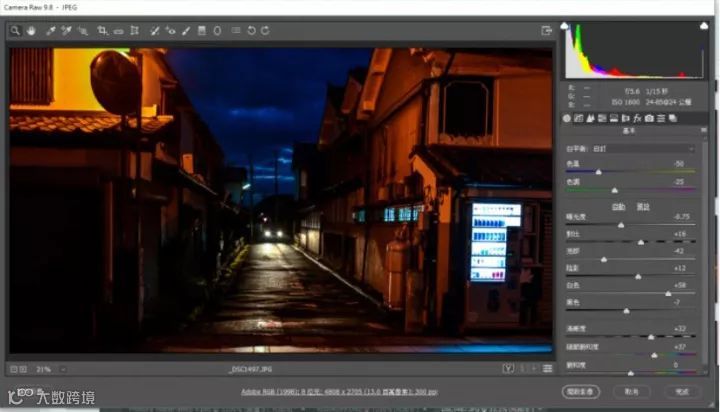Image resolution: width=720 pixels, height=412 pixels.
Task: Toggle panel settings preview icon
Action: tap(547, 368)
